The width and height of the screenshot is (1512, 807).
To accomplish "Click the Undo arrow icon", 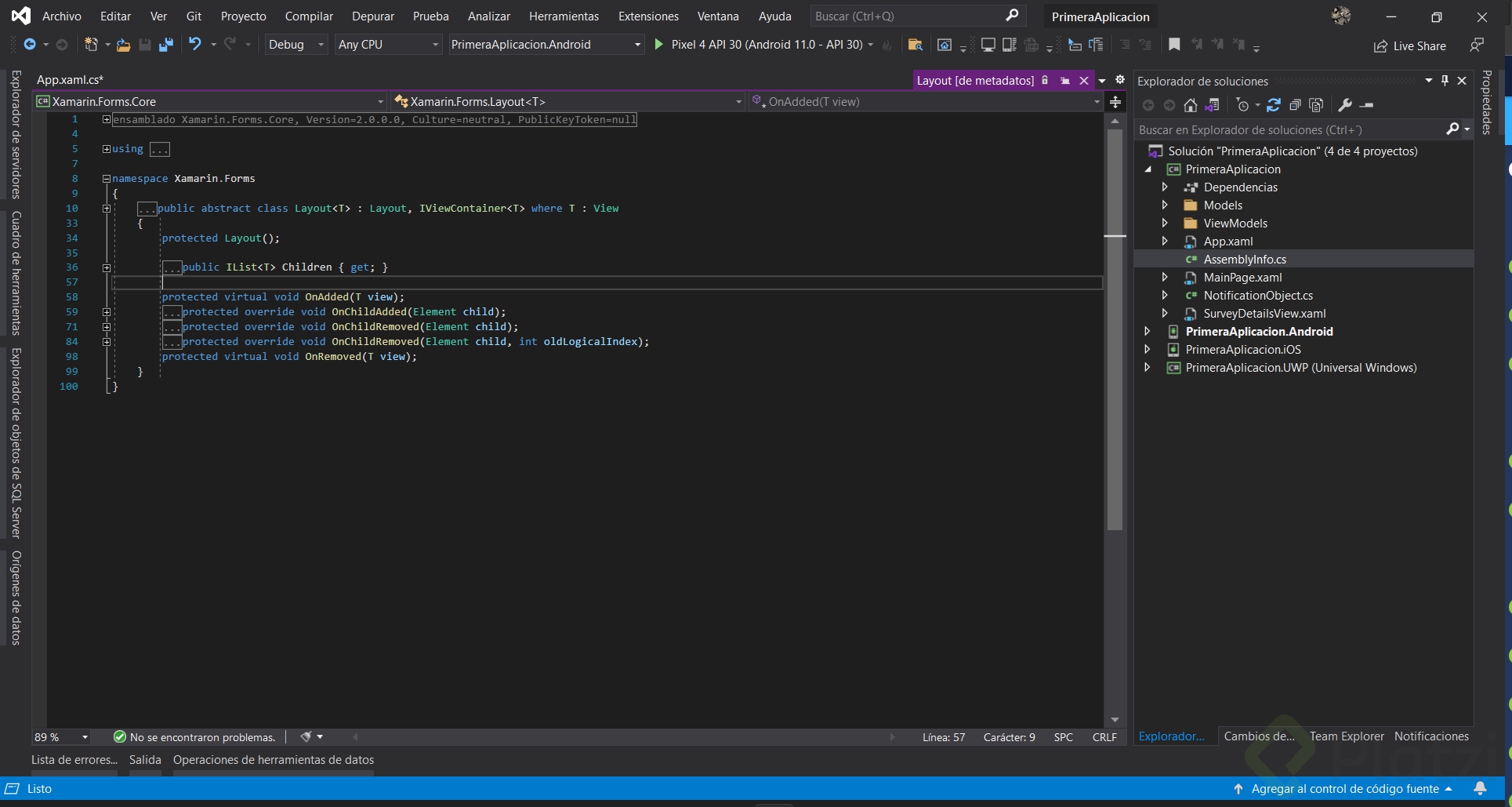I will click(194, 45).
